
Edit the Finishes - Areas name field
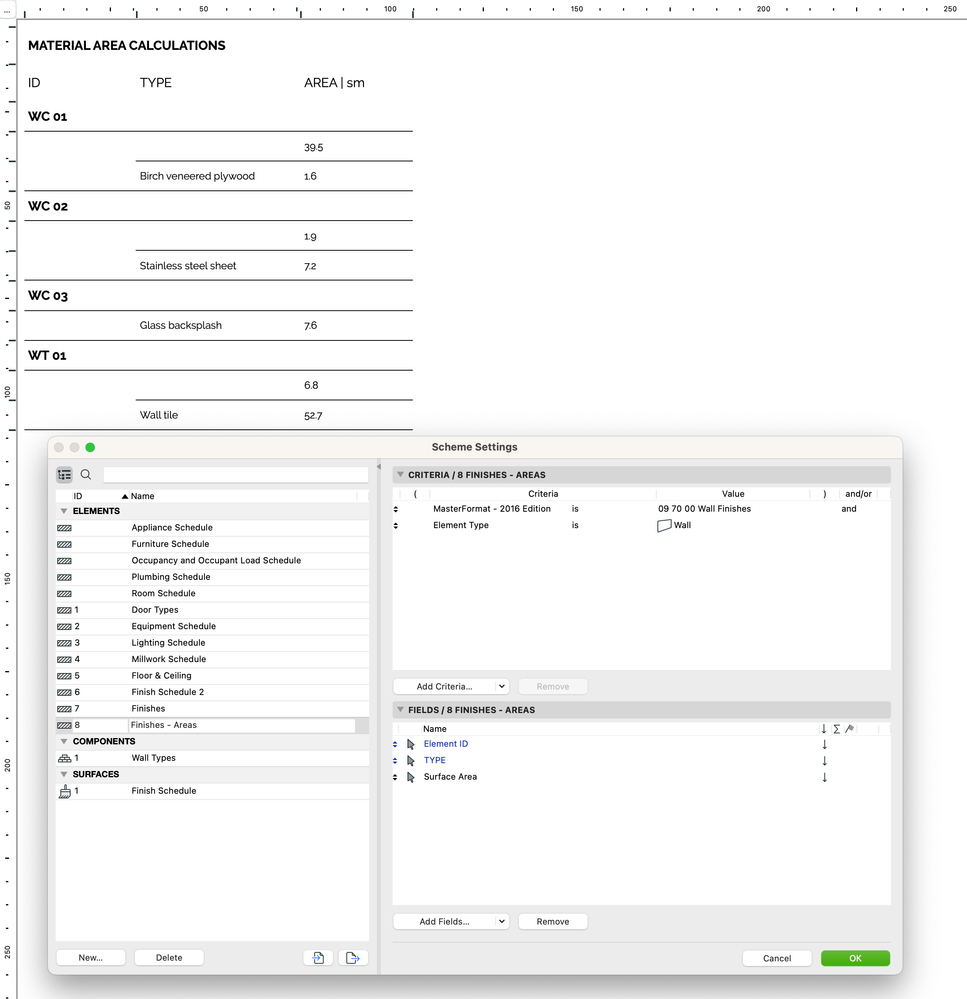click(241, 725)
